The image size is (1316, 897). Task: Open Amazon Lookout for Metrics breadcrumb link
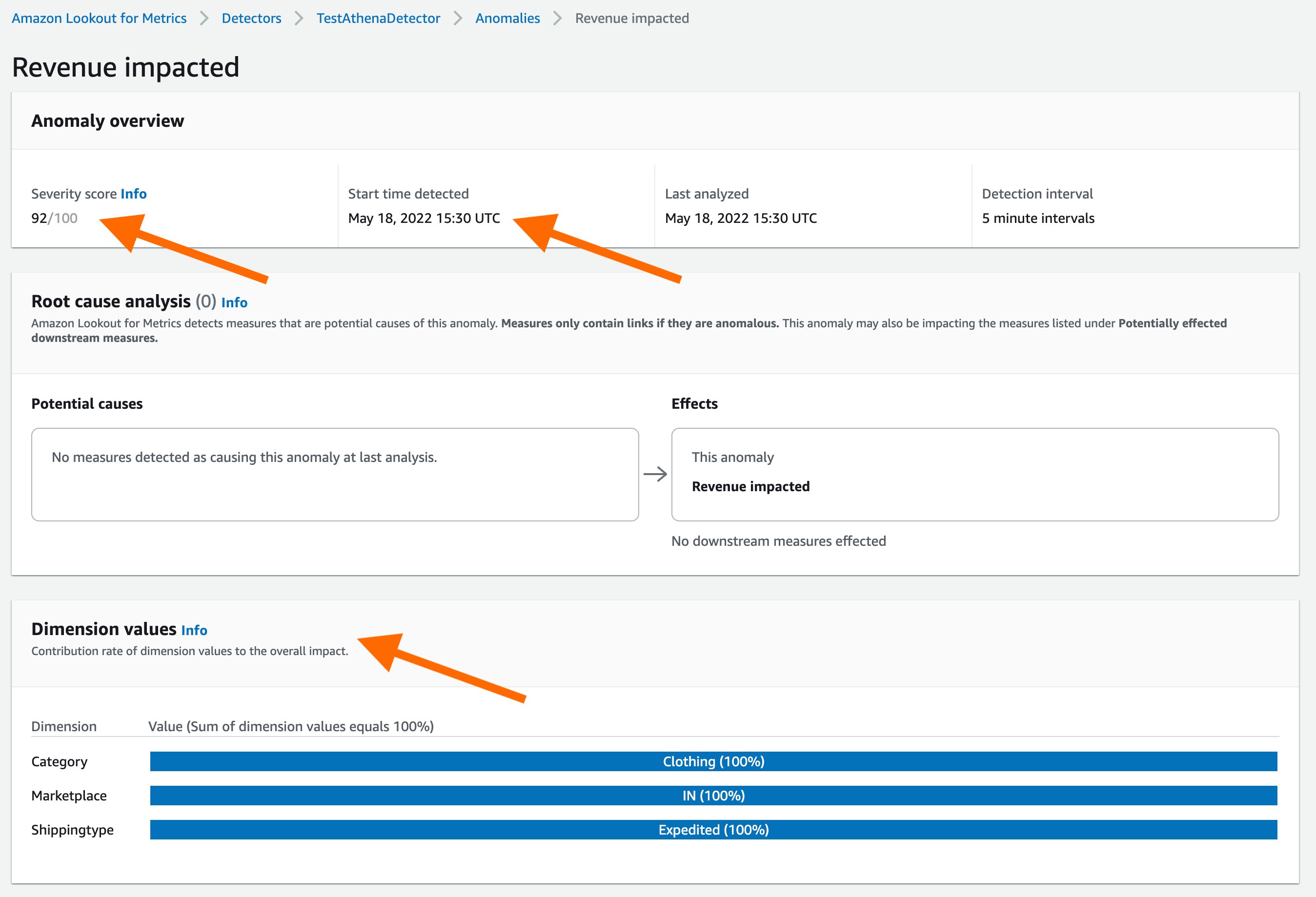pos(99,18)
